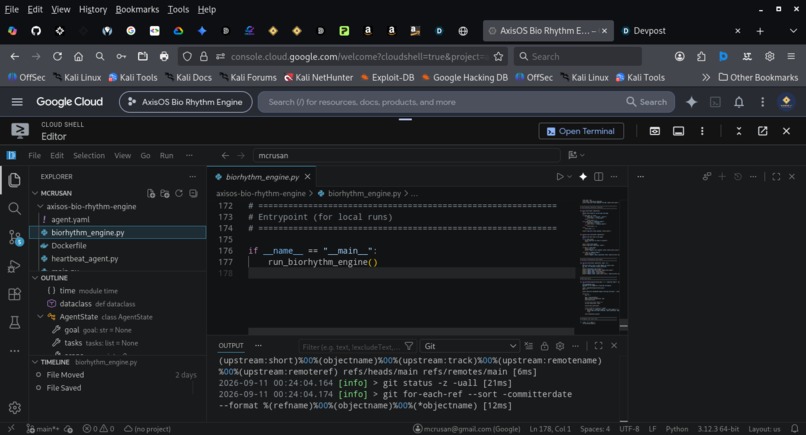This screenshot has height=435, width=806.
Task: Open the Extensions view in activity bar
Action: (14, 294)
